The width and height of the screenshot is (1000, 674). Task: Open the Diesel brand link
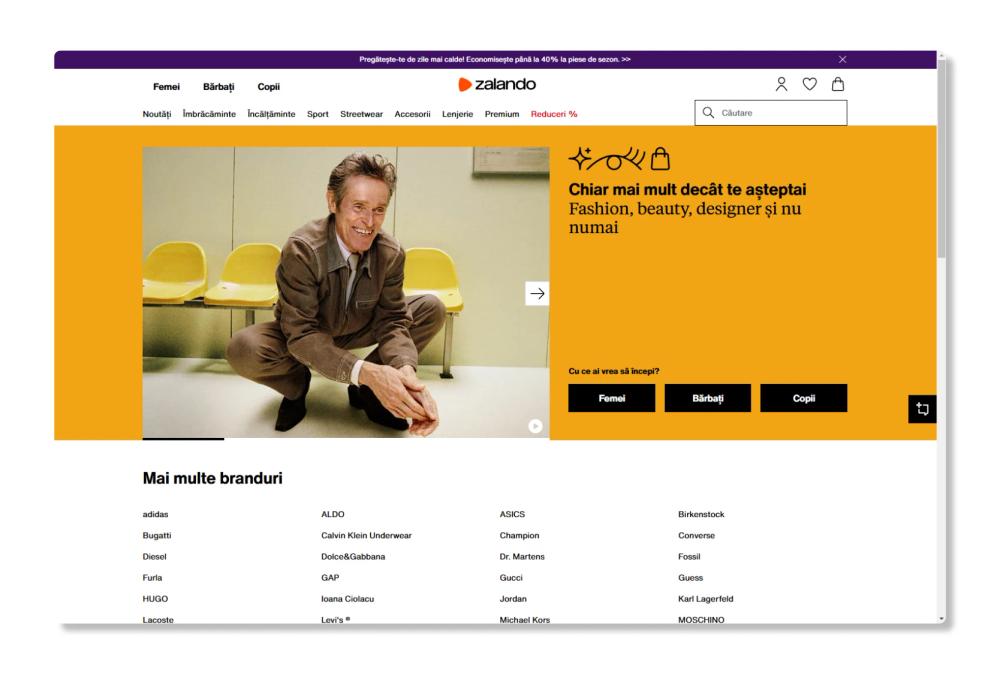(x=154, y=557)
